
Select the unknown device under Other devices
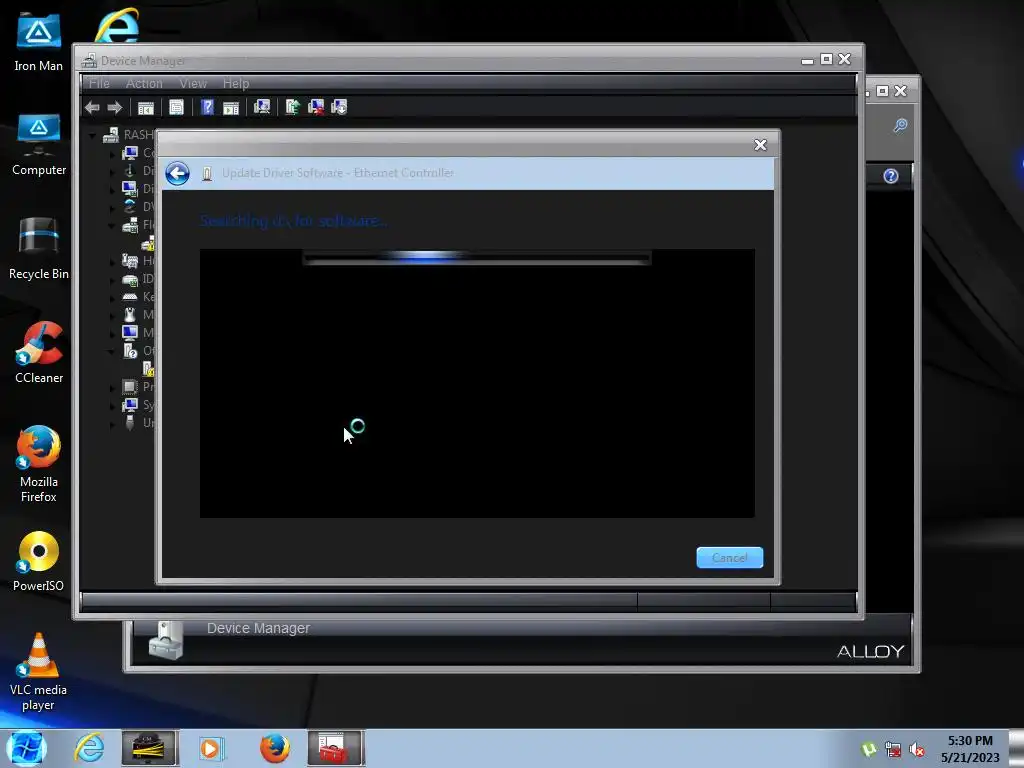click(148, 369)
